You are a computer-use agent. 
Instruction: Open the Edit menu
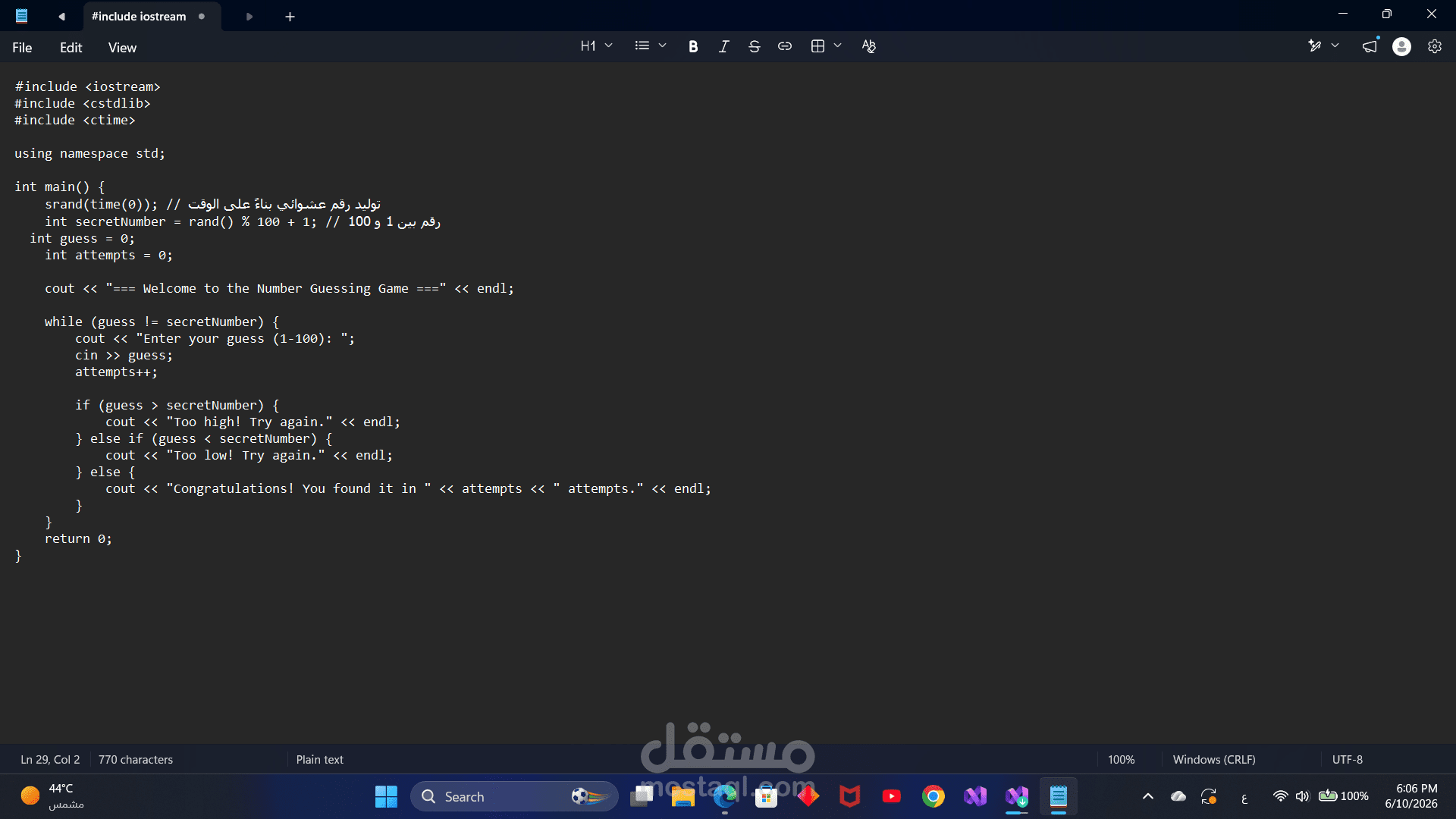[71, 48]
